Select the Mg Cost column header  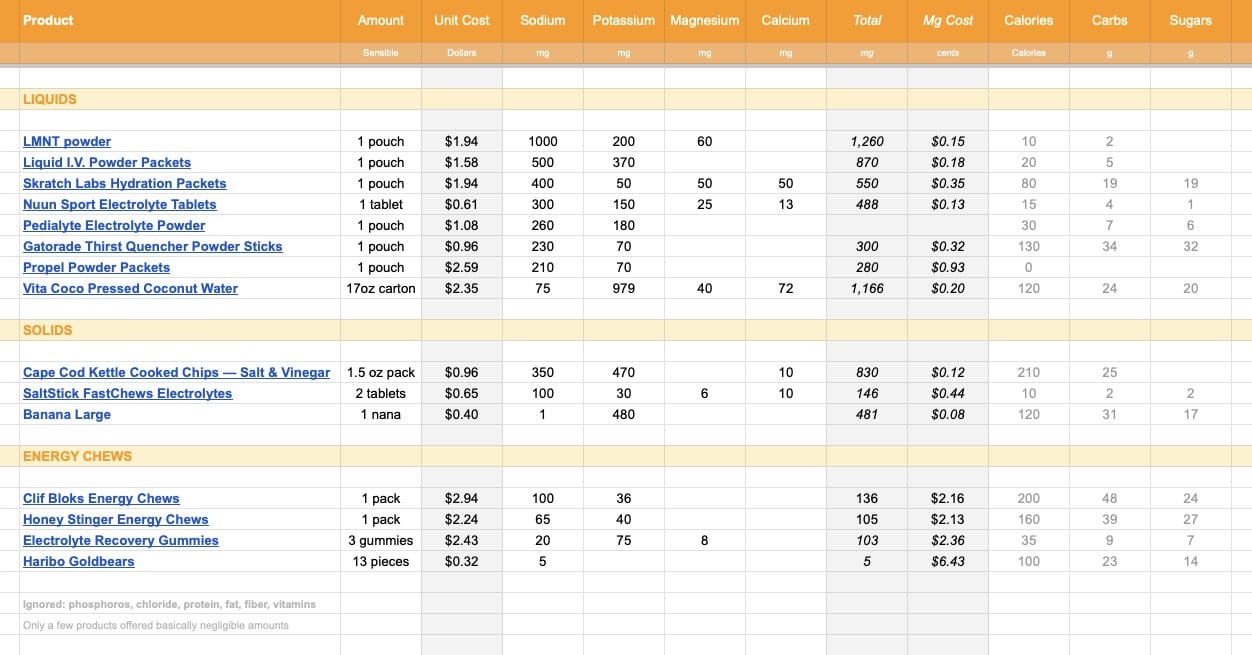pyautogui.click(x=948, y=20)
